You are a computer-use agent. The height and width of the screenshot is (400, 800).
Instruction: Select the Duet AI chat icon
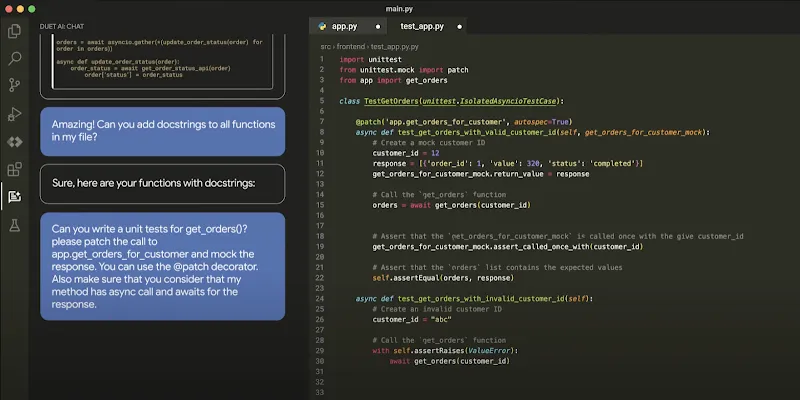[14, 196]
